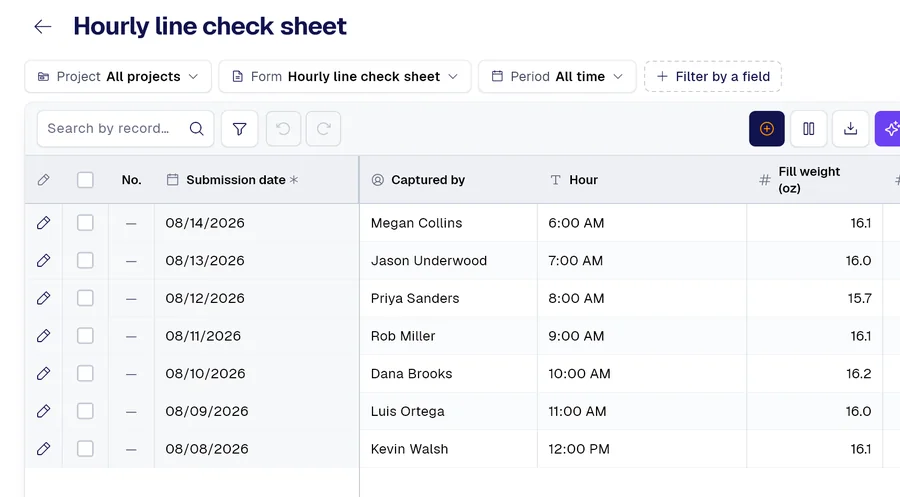Click the Luis Ortega cell
Screen dimensions: 900x497
tap(449, 411)
